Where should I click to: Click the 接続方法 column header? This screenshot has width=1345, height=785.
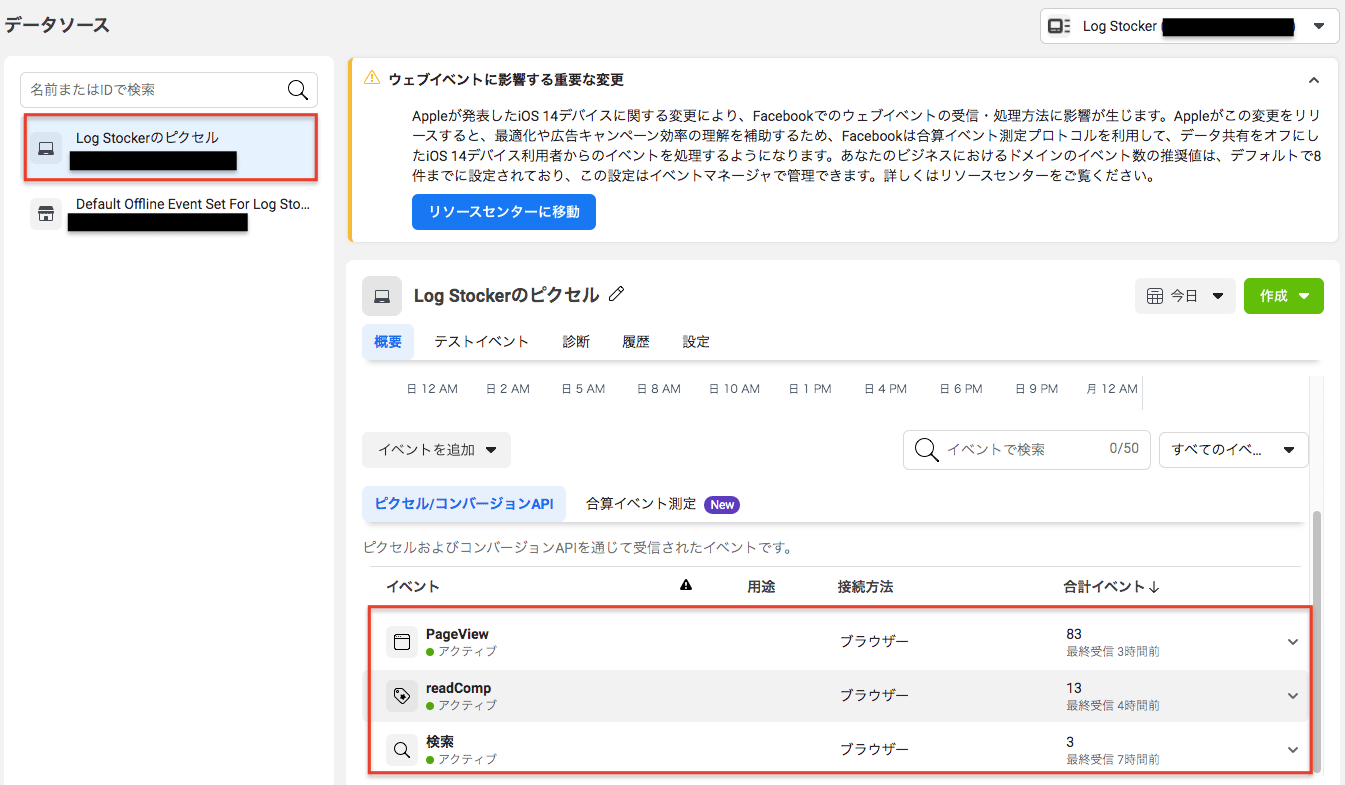(x=865, y=587)
